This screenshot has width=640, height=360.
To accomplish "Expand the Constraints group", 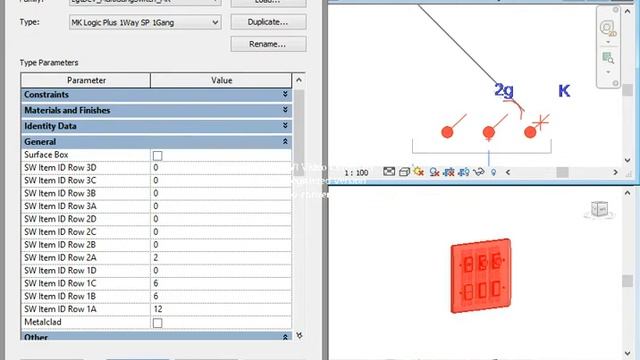I will pyautogui.click(x=285, y=95).
